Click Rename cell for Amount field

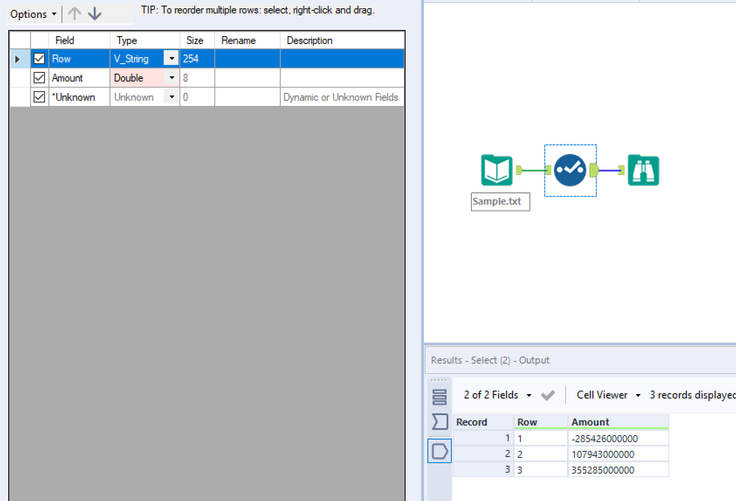pyautogui.click(x=247, y=78)
